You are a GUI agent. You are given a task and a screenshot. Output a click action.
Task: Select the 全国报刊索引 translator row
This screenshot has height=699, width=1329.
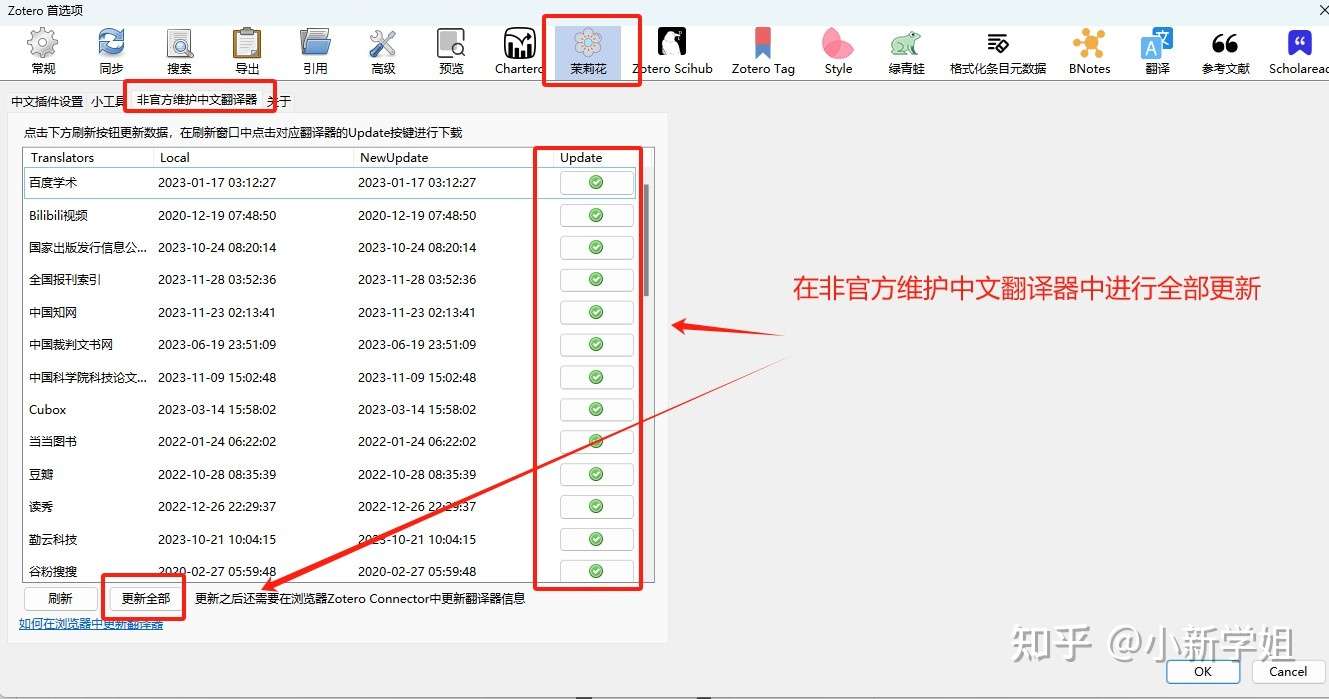click(x=331, y=280)
